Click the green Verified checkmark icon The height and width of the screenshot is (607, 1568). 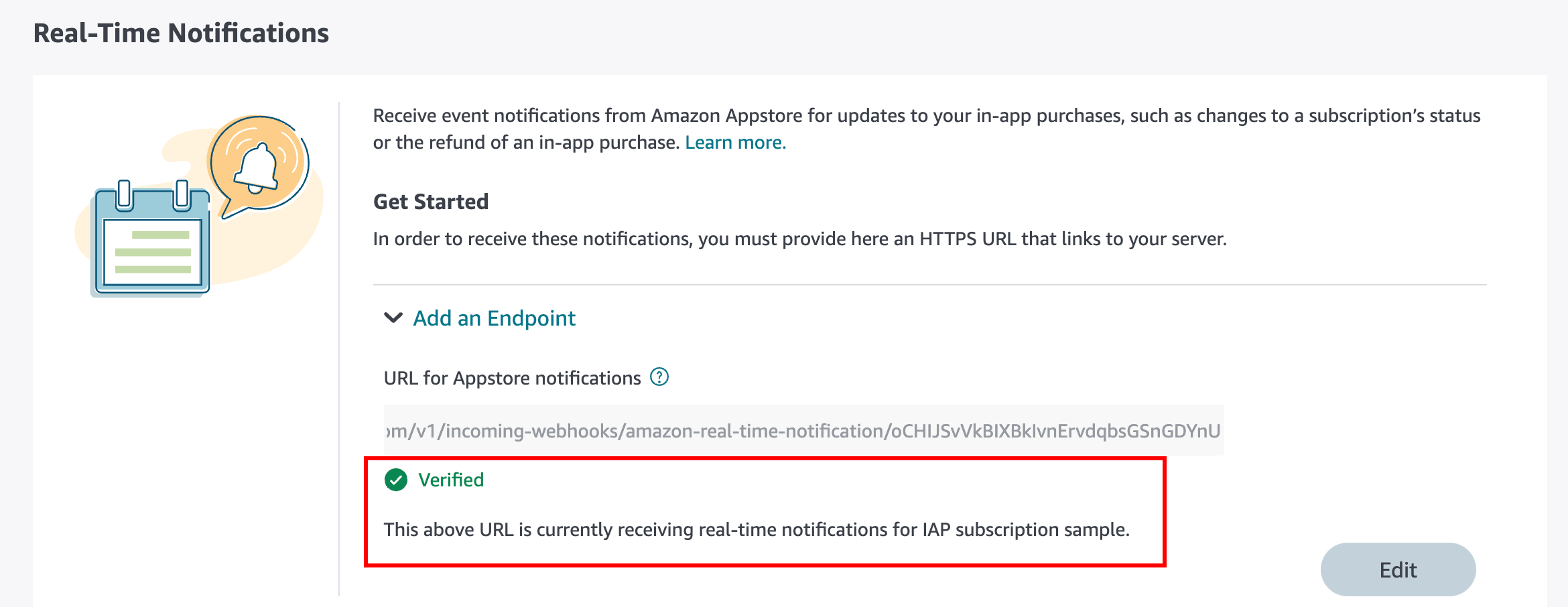[x=396, y=480]
